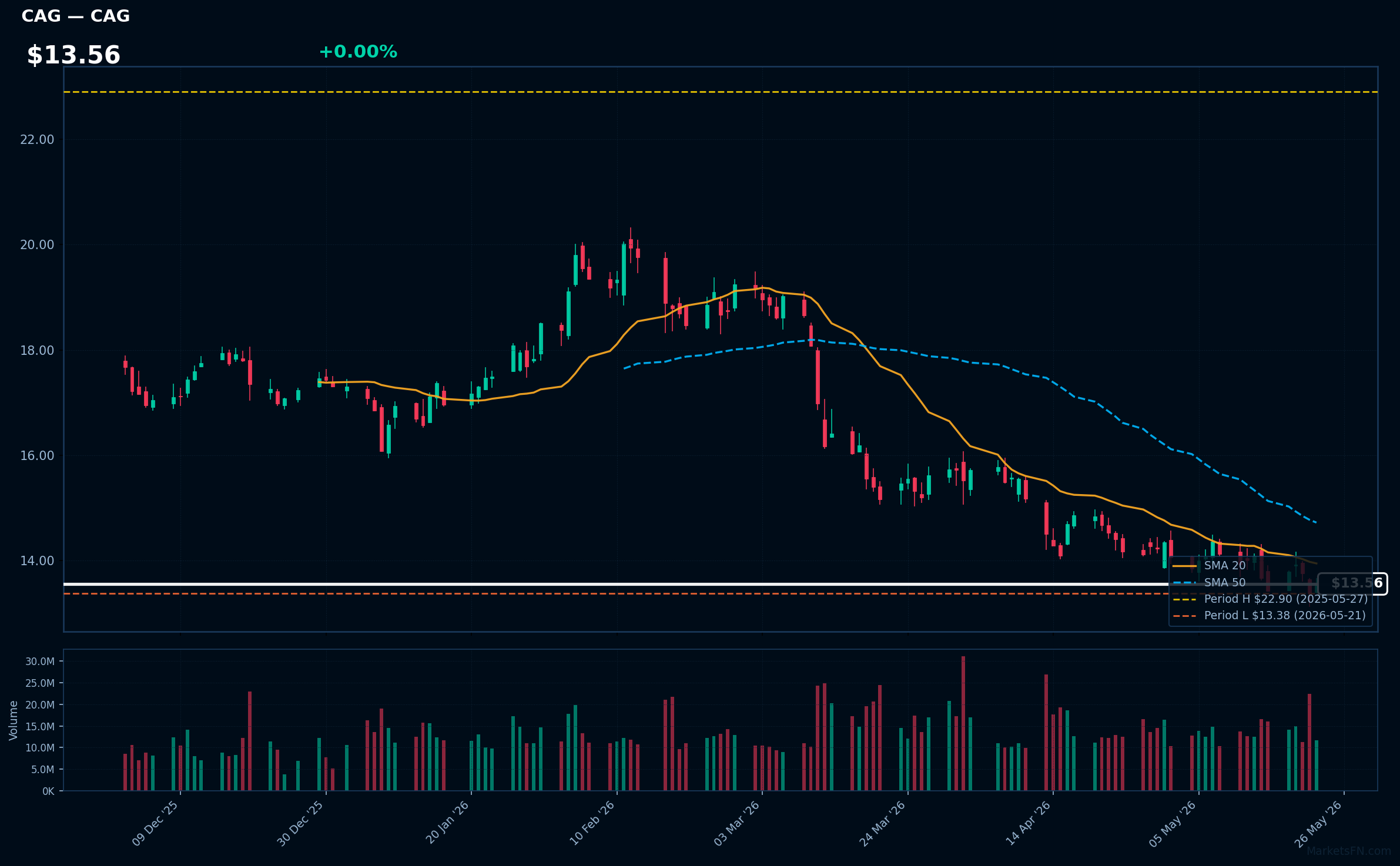Click the +0.00% change value
Screen dimensions: 1400x866
click(x=358, y=52)
